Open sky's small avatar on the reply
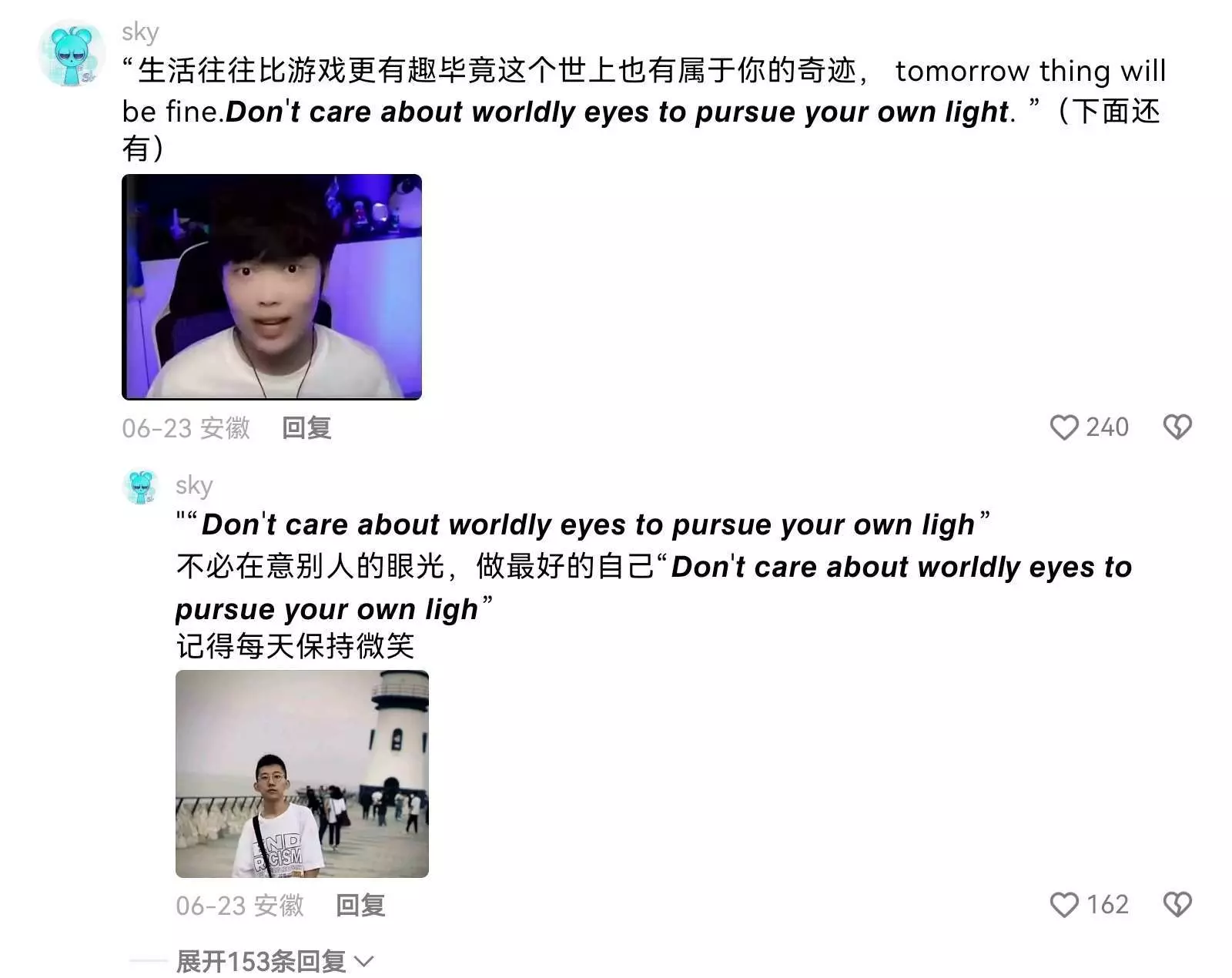The width and height of the screenshot is (1232, 978). tap(141, 487)
